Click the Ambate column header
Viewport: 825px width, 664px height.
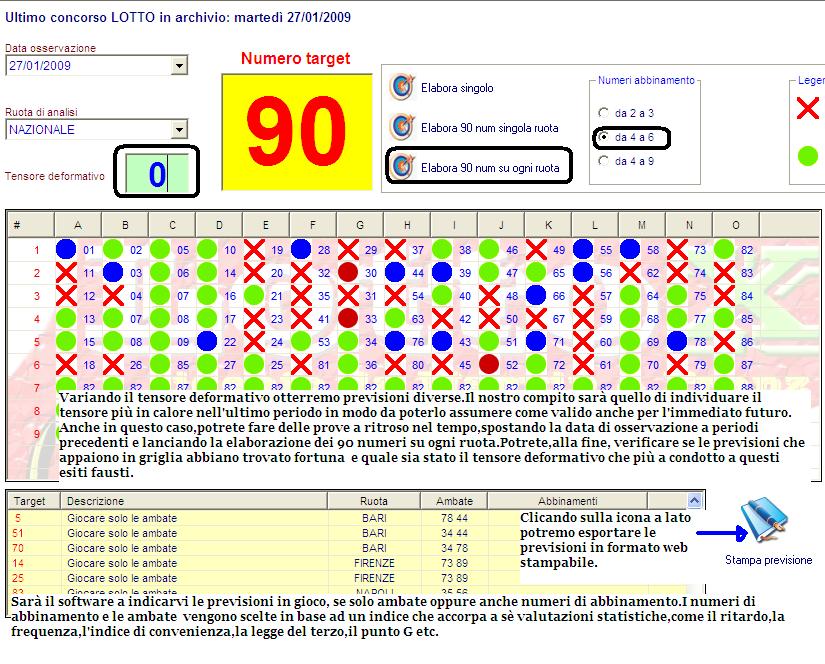pos(454,501)
